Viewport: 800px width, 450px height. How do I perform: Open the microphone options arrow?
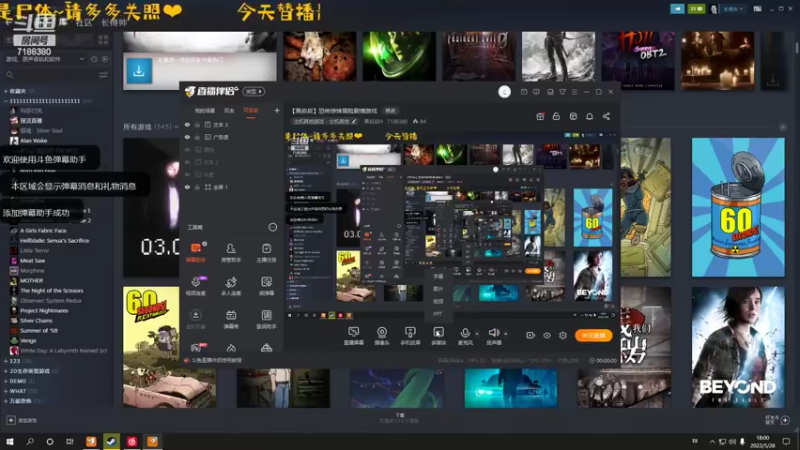point(477,334)
